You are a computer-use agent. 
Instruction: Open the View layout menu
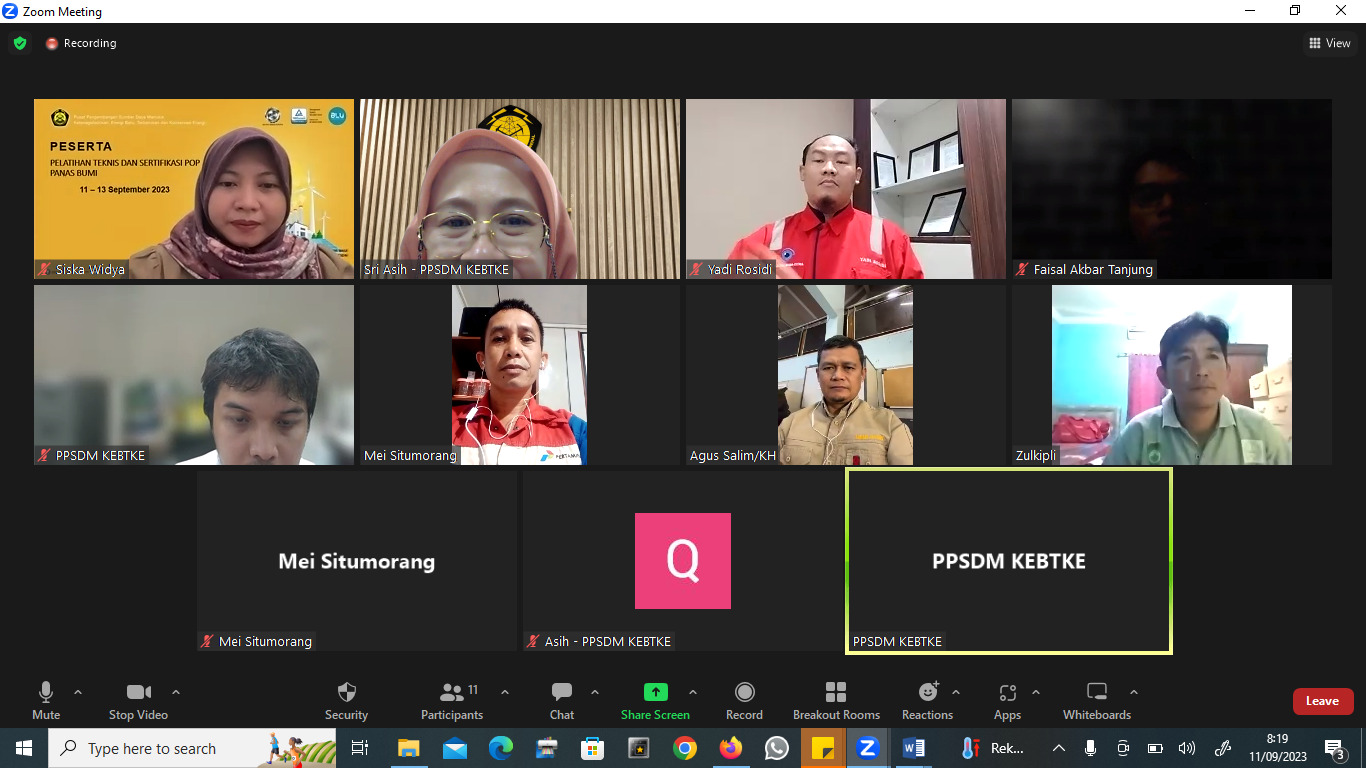(x=1330, y=43)
